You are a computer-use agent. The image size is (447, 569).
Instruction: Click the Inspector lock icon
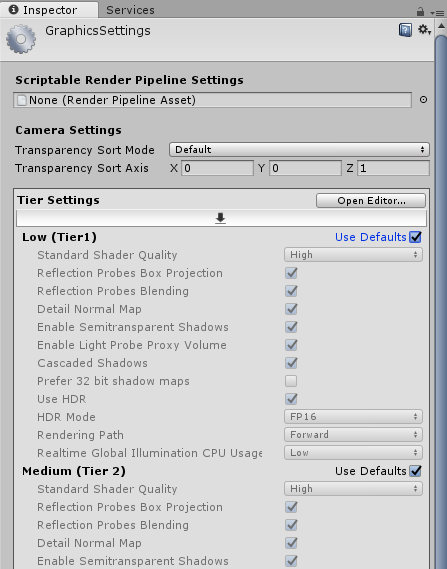pos(421,12)
